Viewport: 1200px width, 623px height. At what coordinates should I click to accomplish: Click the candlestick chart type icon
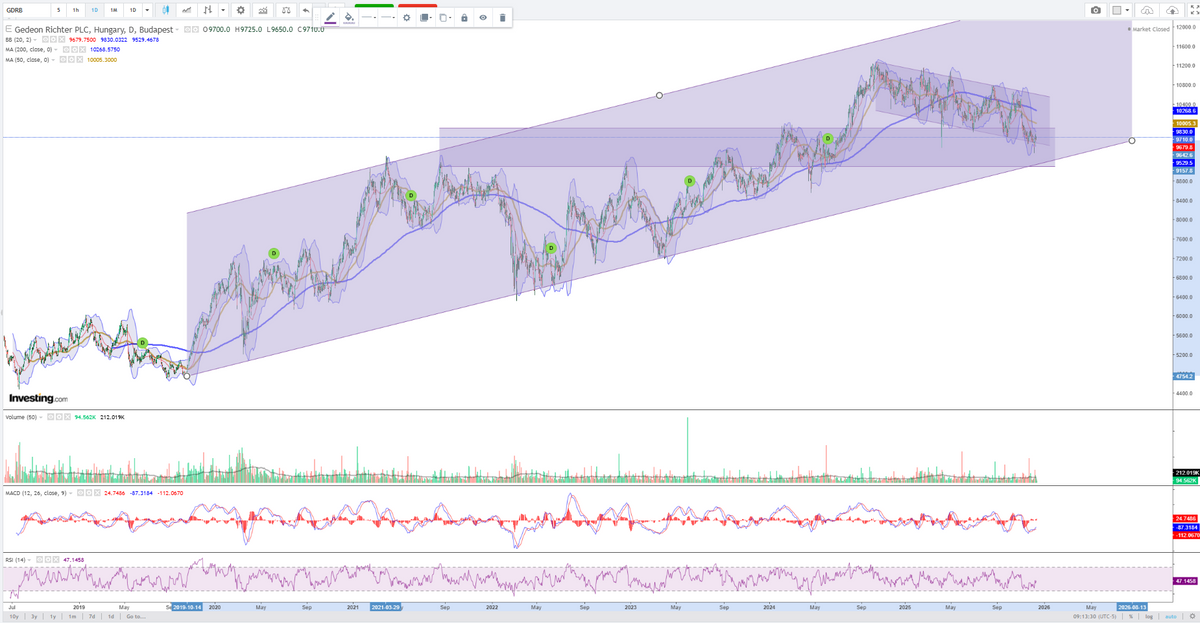click(x=166, y=10)
